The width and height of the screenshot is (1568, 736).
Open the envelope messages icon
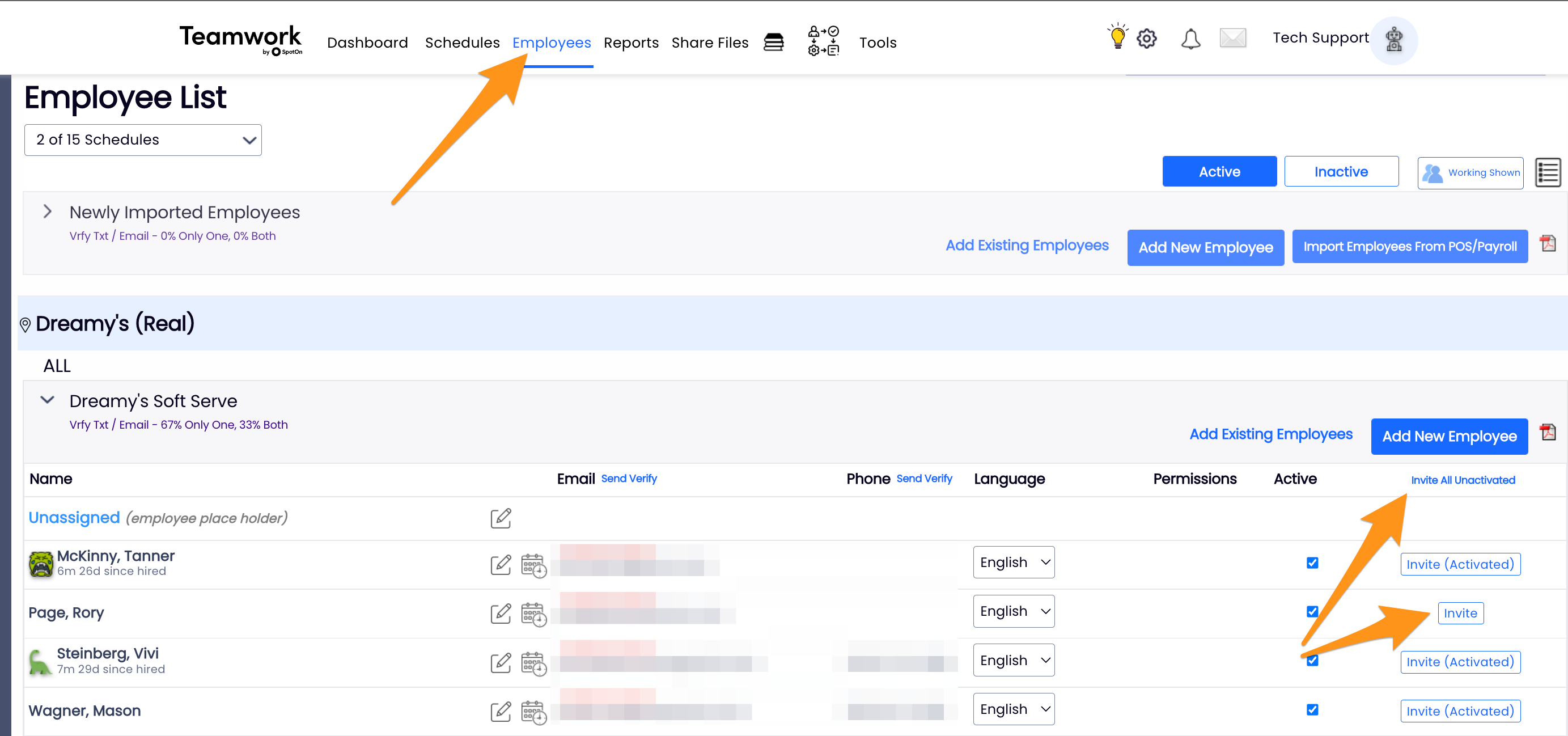pos(1232,39)
